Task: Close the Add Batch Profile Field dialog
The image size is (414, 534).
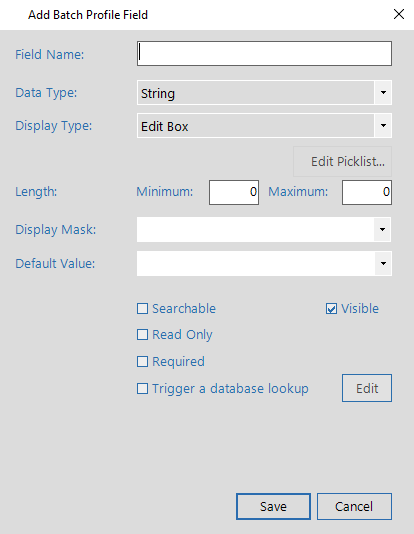Action: coord(399,14)
